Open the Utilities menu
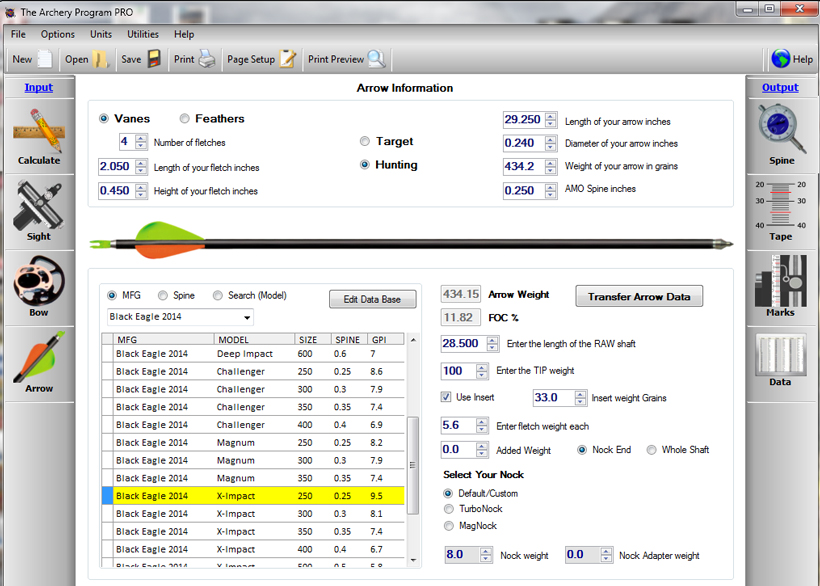The width and height of the screenshot is (820, 586). [x=143, y=34]
